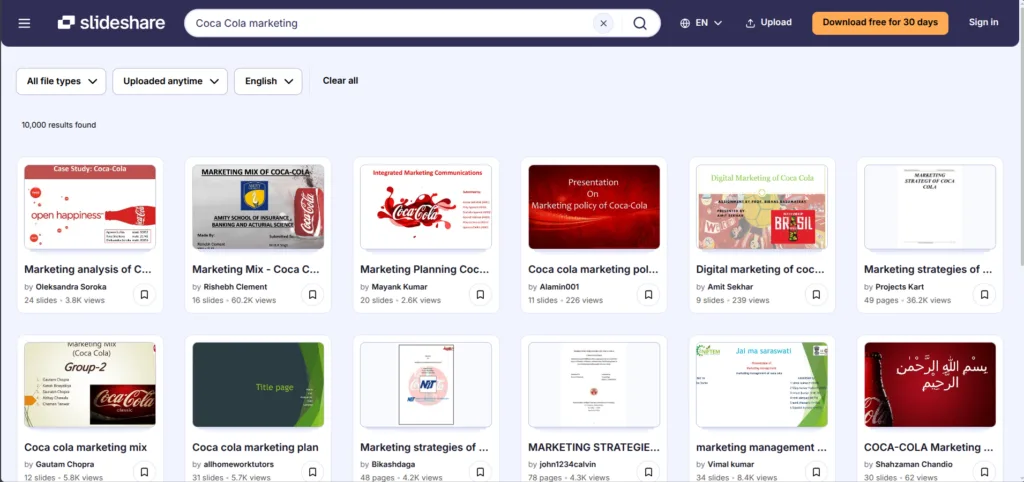1024x482 pixels.
Task: Visit author Shahzaman Chandio's profile
Action: click(914, 464)
